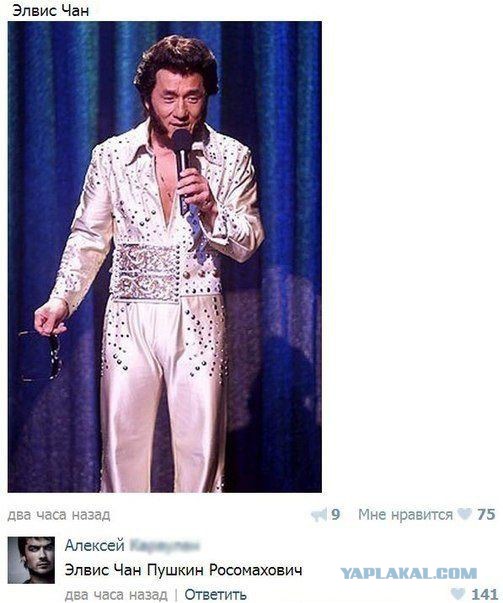
Task: Open the share count 9
Action: 335,515
